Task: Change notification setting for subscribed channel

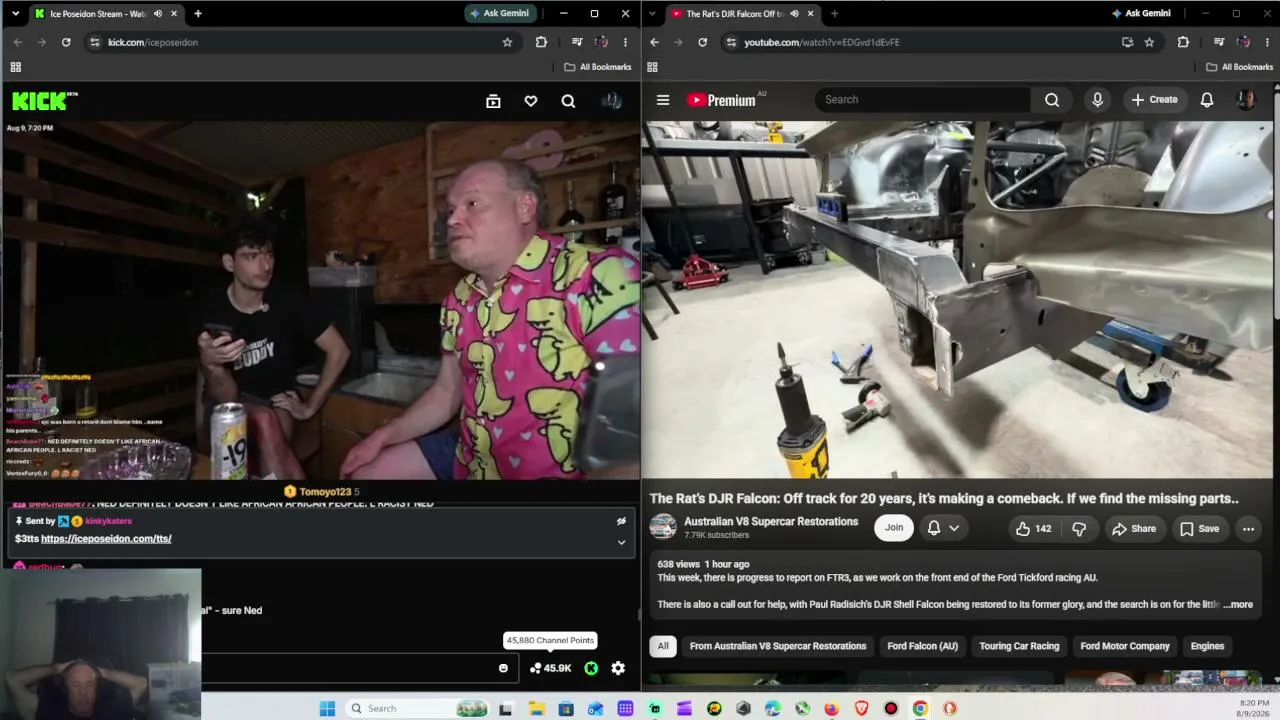Action: pyautogui.click(x=943, y=528)
